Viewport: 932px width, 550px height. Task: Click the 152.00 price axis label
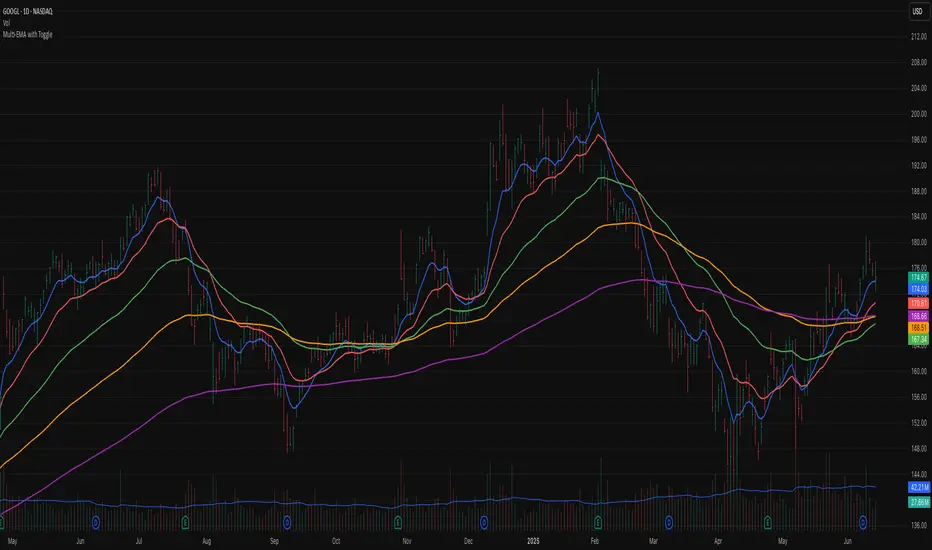918,423
